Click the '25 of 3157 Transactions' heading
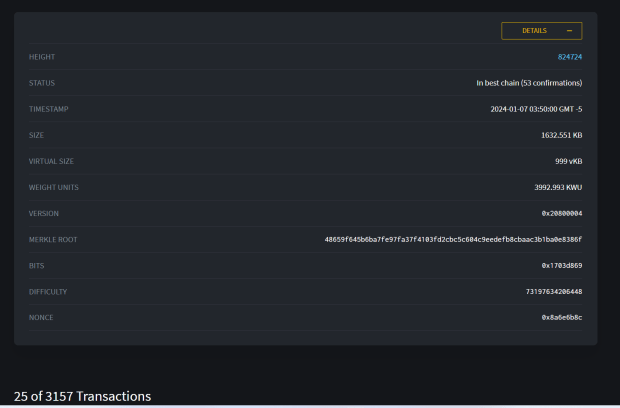 coord(82,396)
